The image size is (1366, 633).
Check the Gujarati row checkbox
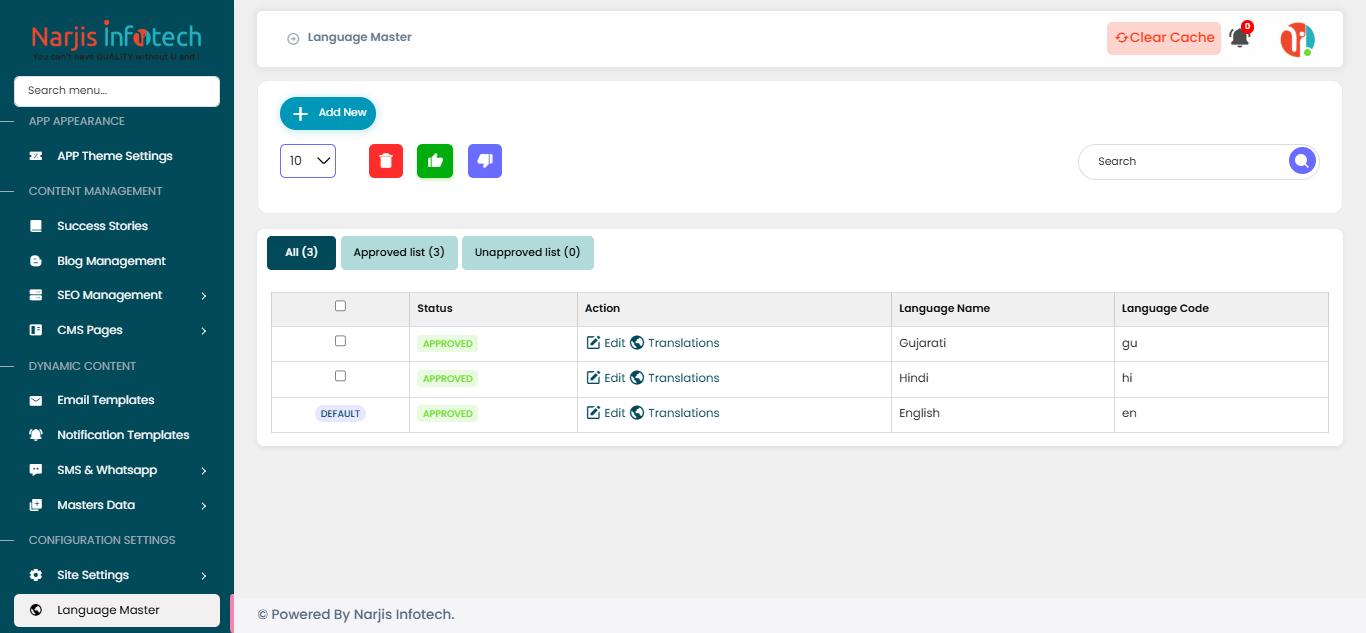[340, 341]
